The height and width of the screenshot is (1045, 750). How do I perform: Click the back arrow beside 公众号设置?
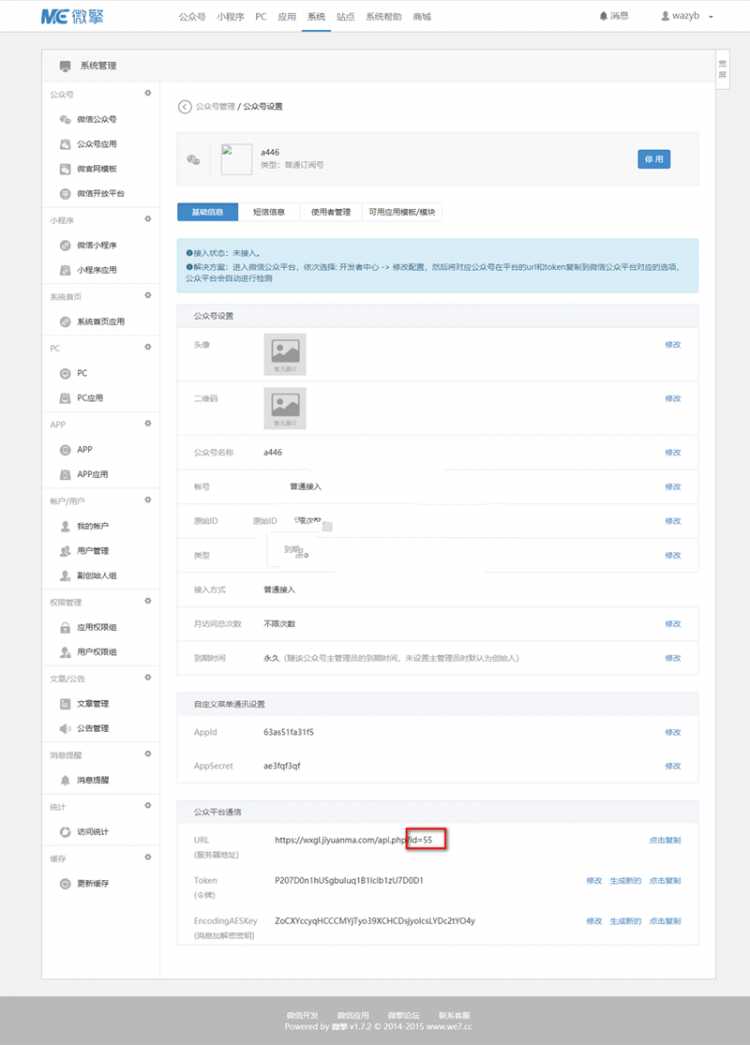click(185, 107)
